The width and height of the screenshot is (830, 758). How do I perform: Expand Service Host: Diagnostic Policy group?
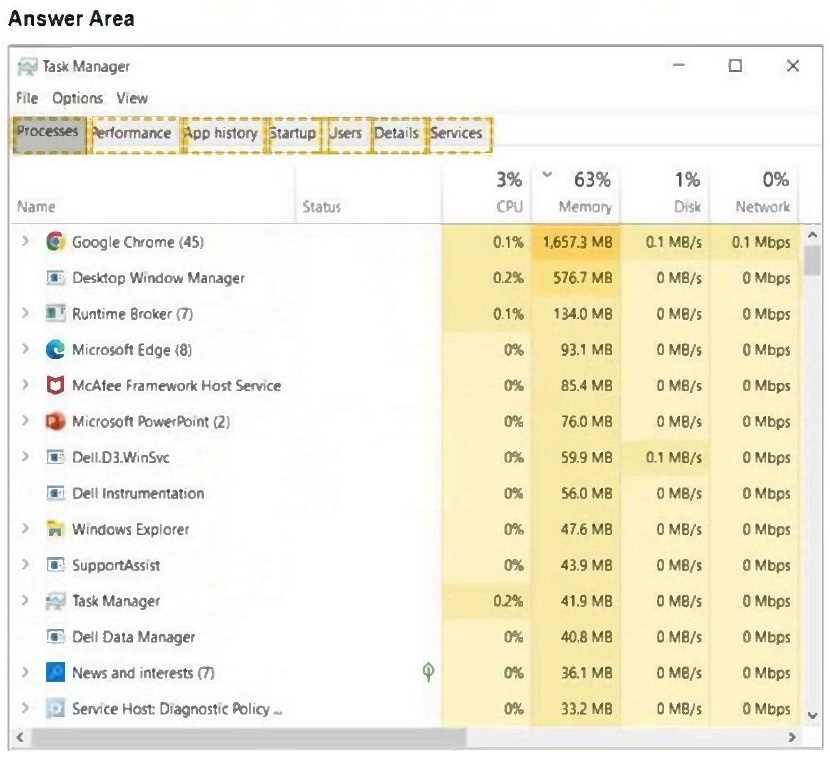[x=26, y=709]
